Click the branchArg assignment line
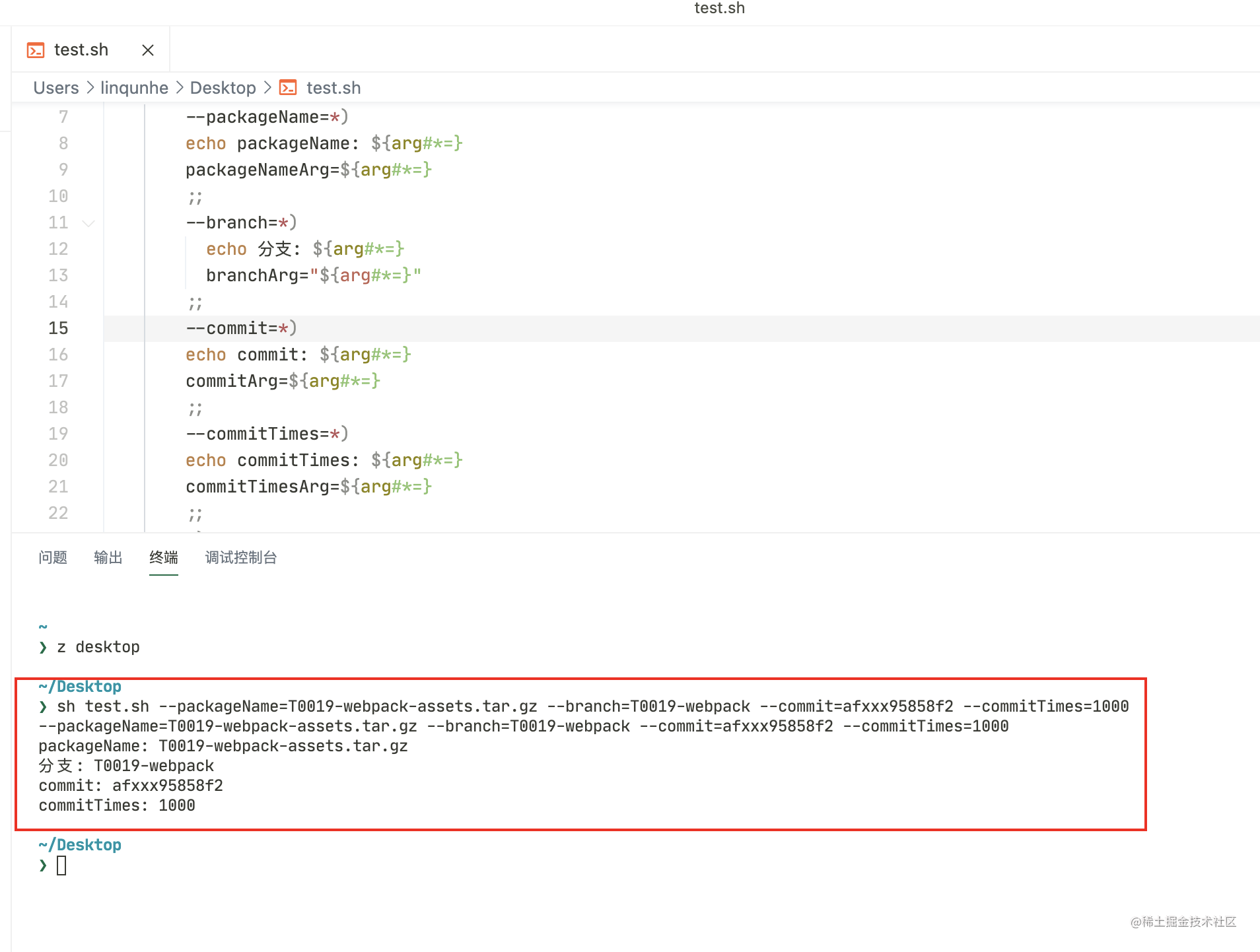 (314, 275)
